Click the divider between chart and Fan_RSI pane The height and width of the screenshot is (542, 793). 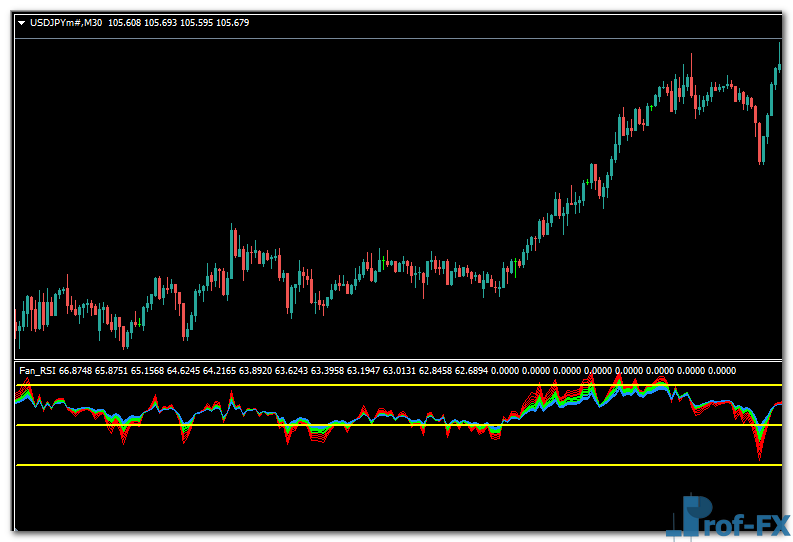[400, 360]
